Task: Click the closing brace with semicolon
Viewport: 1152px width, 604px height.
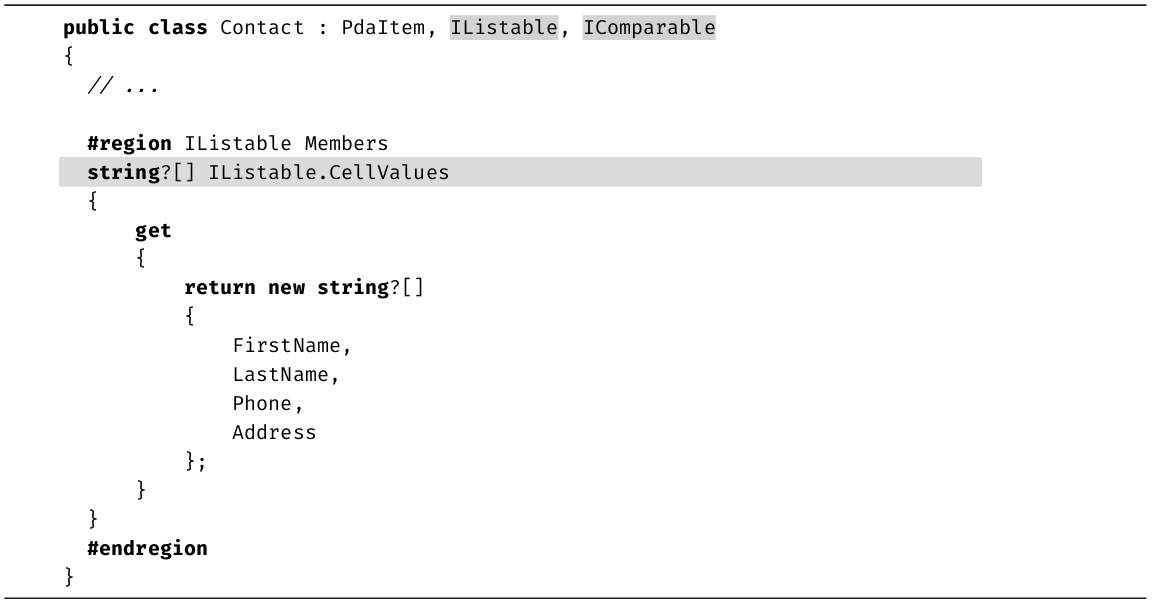Action: tap(195, 462)
